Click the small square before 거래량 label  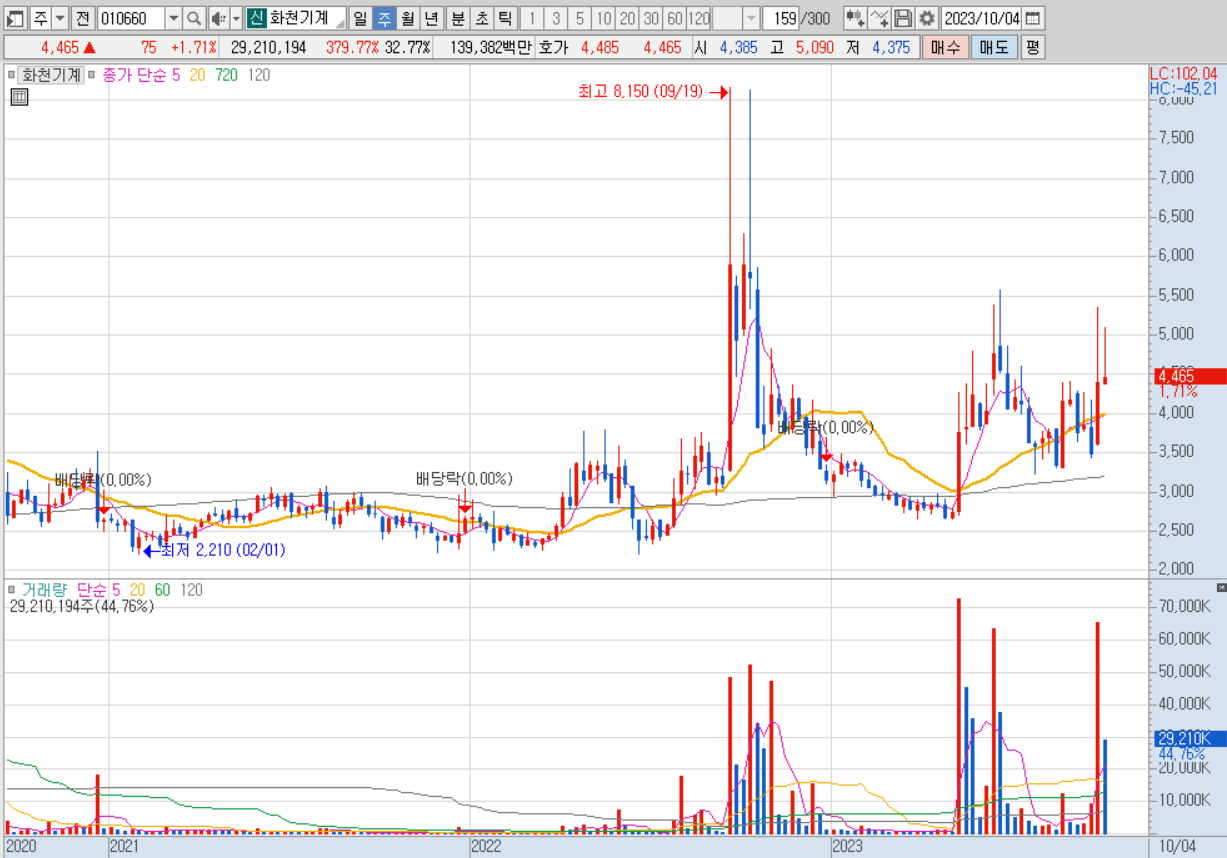point(12,590)
